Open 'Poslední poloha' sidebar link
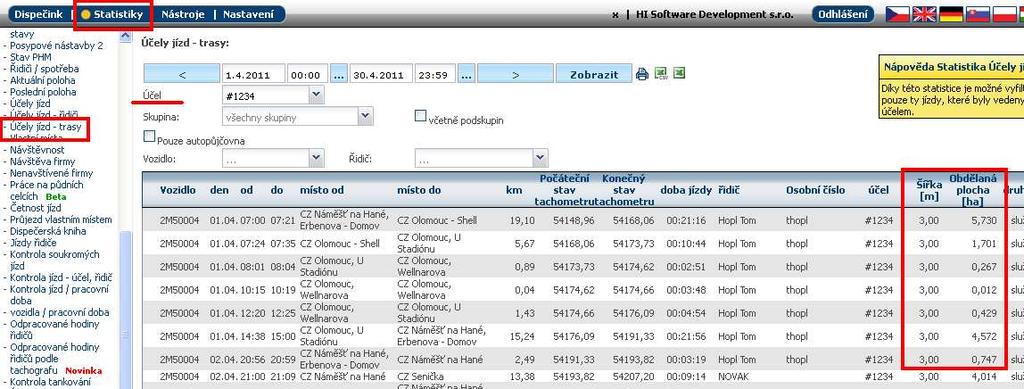The image size is (1024, 389). click(43, 92)
